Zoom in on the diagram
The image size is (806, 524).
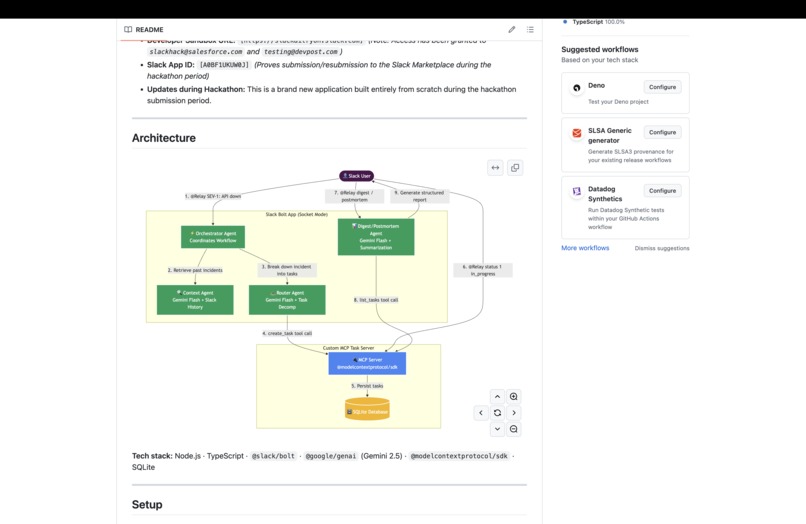(514, 396)
